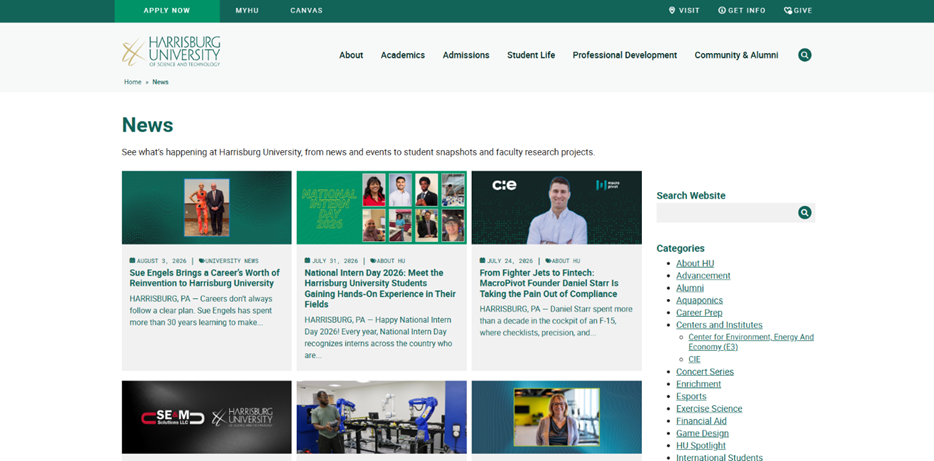Click the Visit location pin link
This screenshot has width=934, height=461.
pyautogui.click(x=684, y=11)
